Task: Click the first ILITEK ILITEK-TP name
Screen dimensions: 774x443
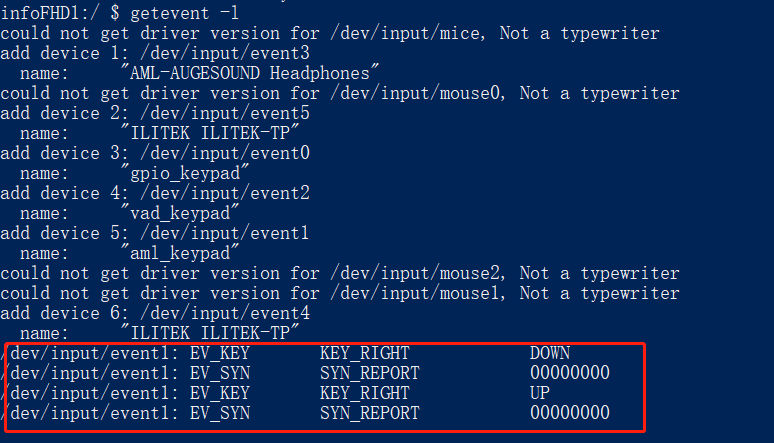Action: (210, 133)
